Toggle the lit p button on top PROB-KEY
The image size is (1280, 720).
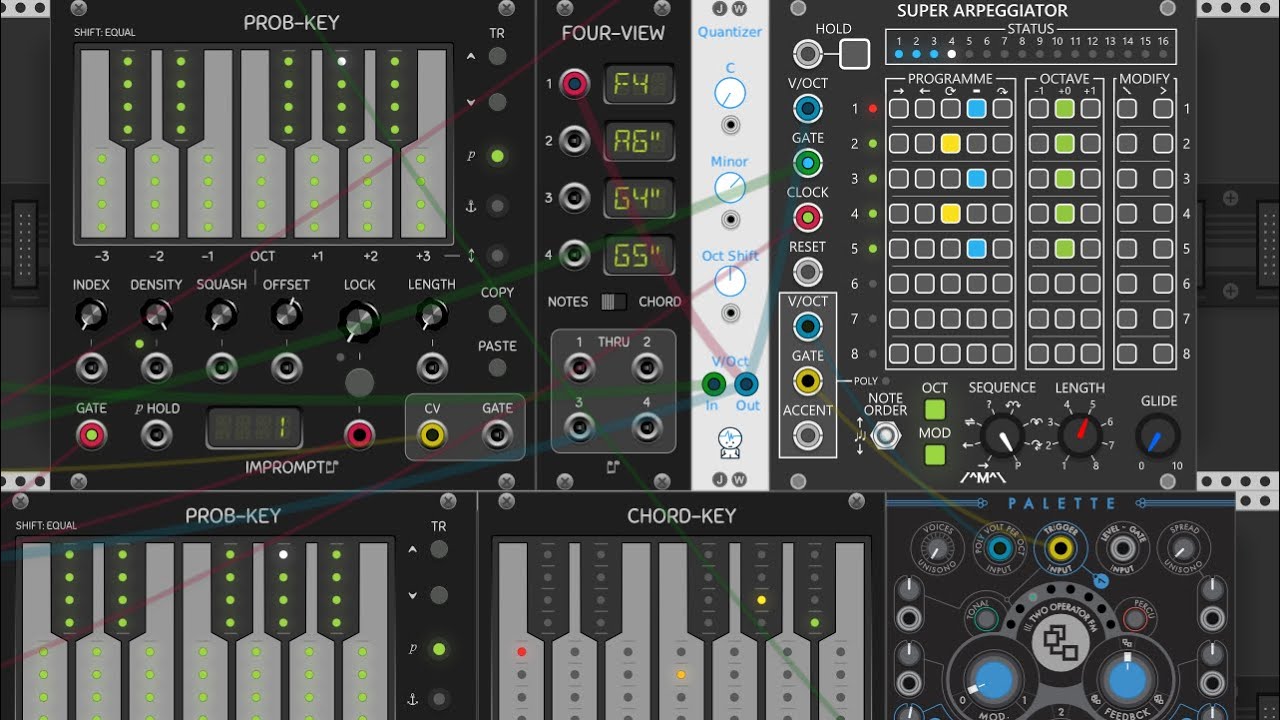pyautogui.click(x=497, y=156)
